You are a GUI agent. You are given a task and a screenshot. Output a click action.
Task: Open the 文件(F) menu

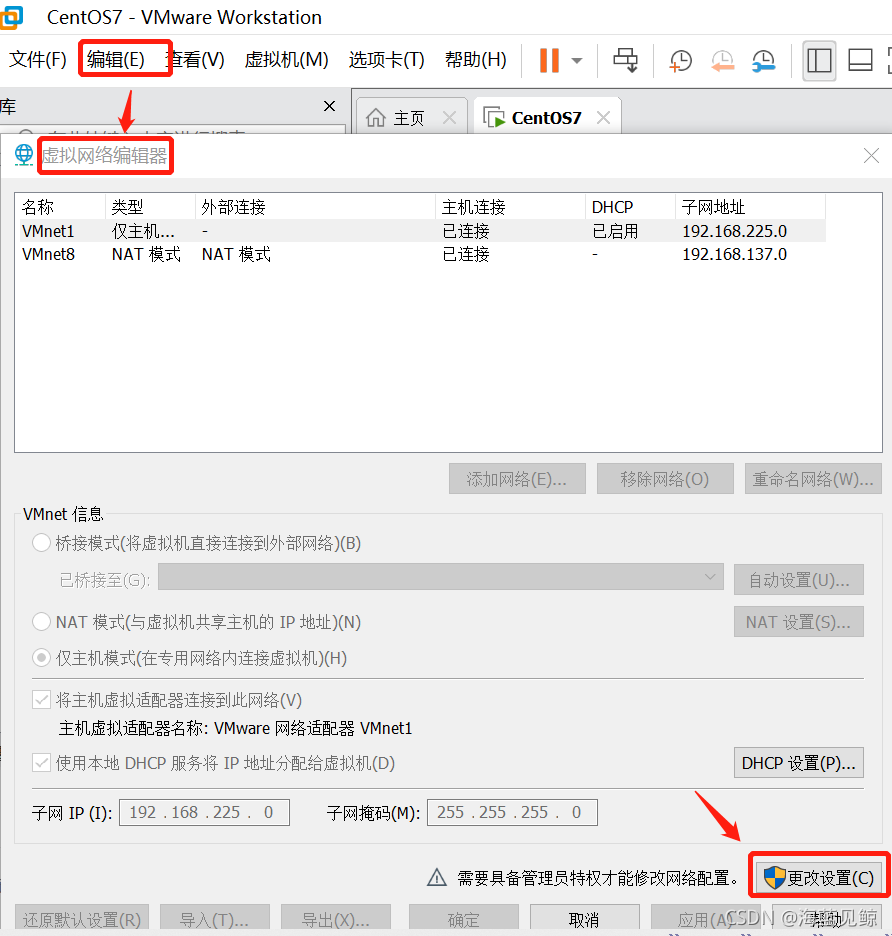point(38,60)
